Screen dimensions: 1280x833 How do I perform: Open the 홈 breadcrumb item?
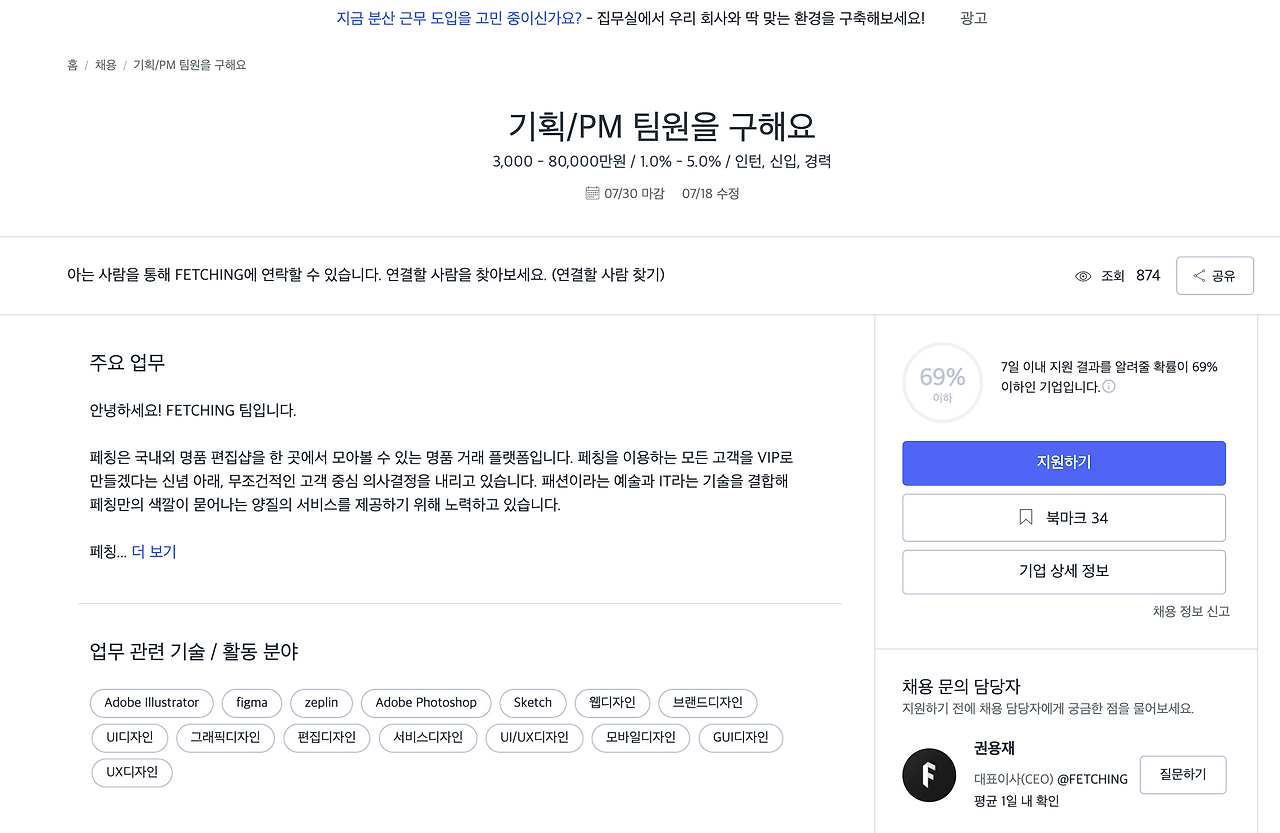click(72, 64)
